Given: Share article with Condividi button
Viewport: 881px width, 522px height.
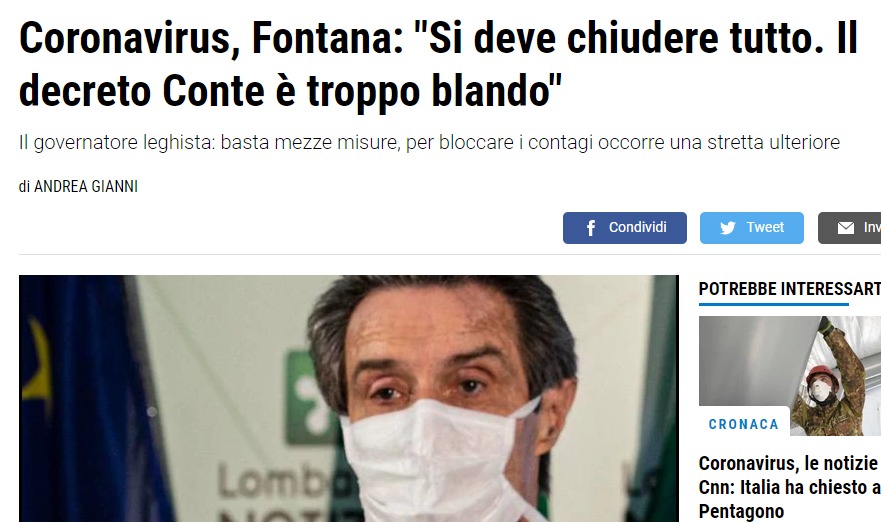Looking at the screenshot, I should [x=625, y=228].
